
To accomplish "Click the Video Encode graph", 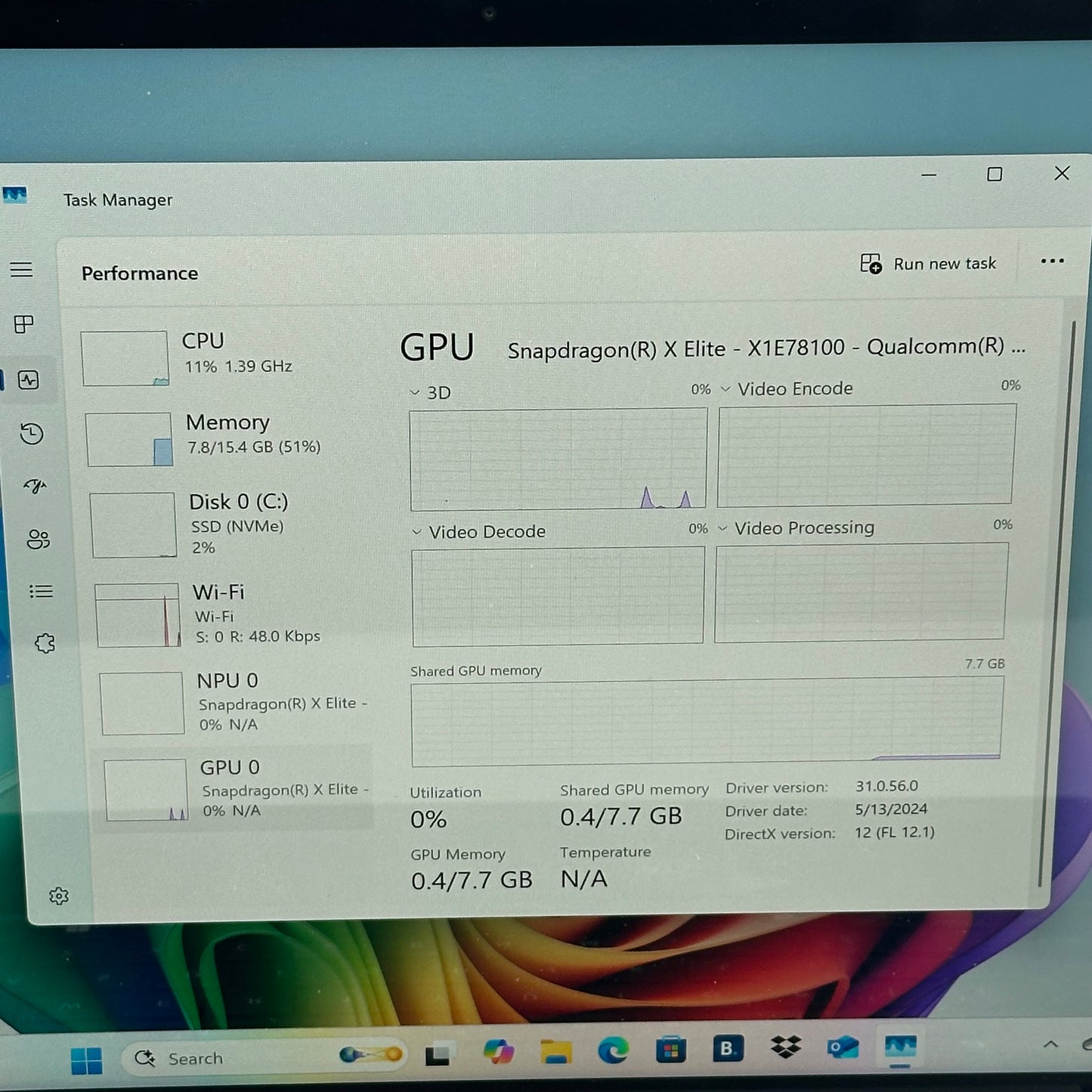I will point(866,454).
